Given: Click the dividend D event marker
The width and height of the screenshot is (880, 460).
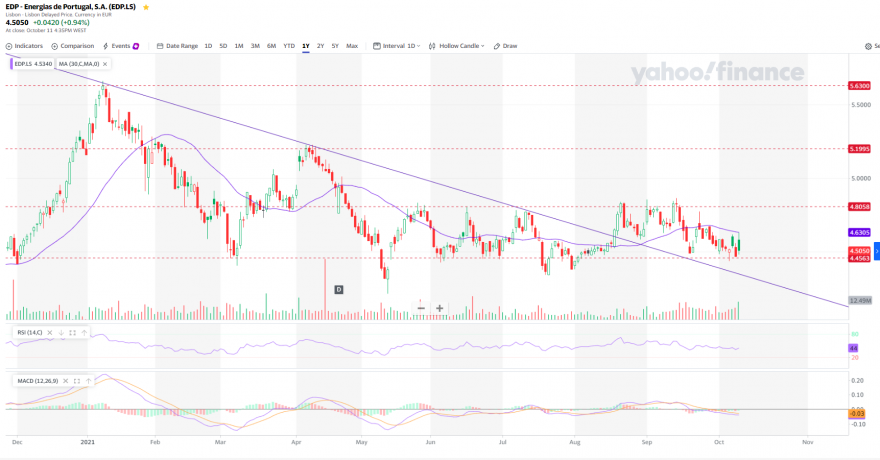Looking at the screenshot, I should [x=338, y=289].
